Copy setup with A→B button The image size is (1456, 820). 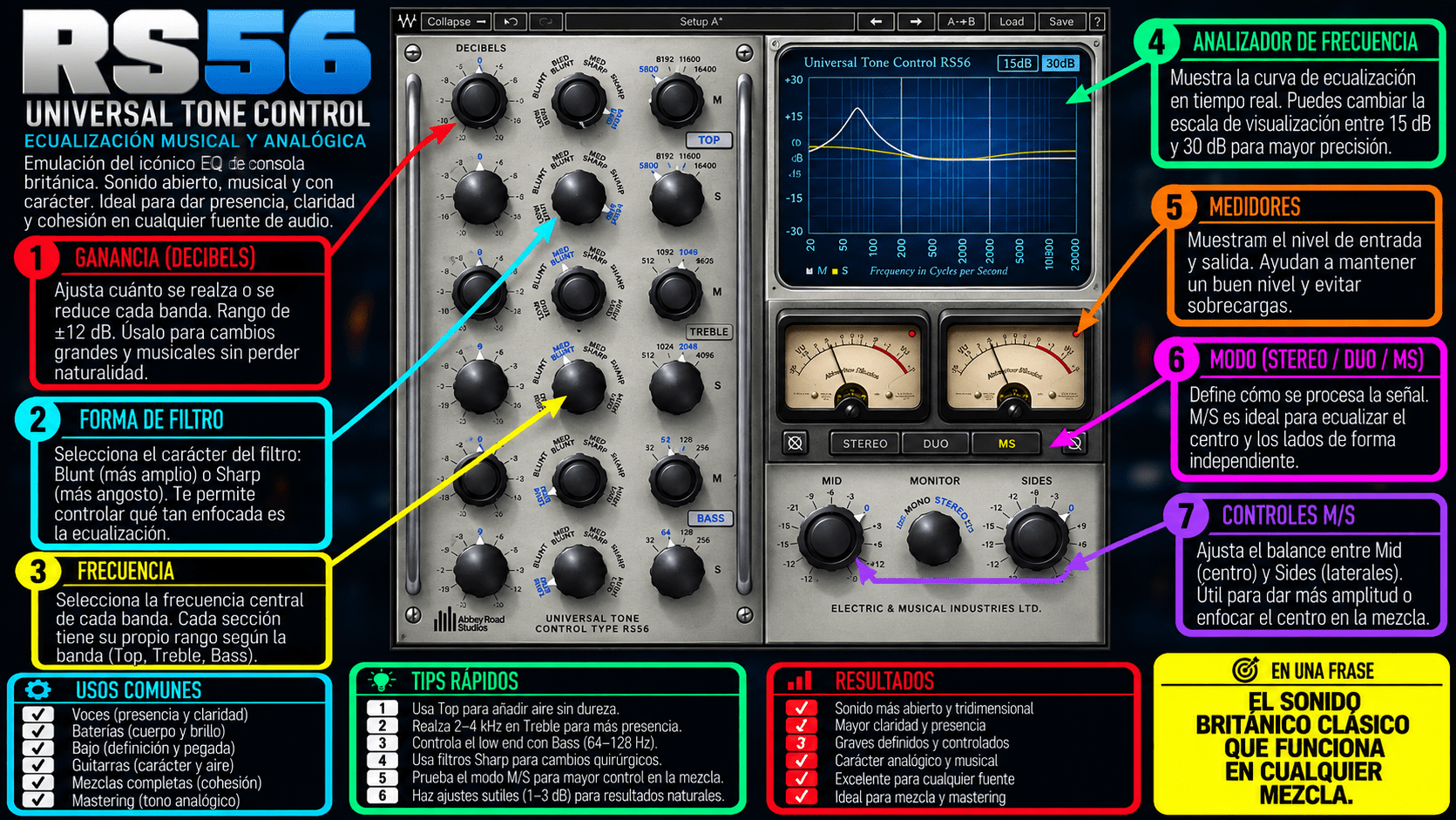pos(961,22)
